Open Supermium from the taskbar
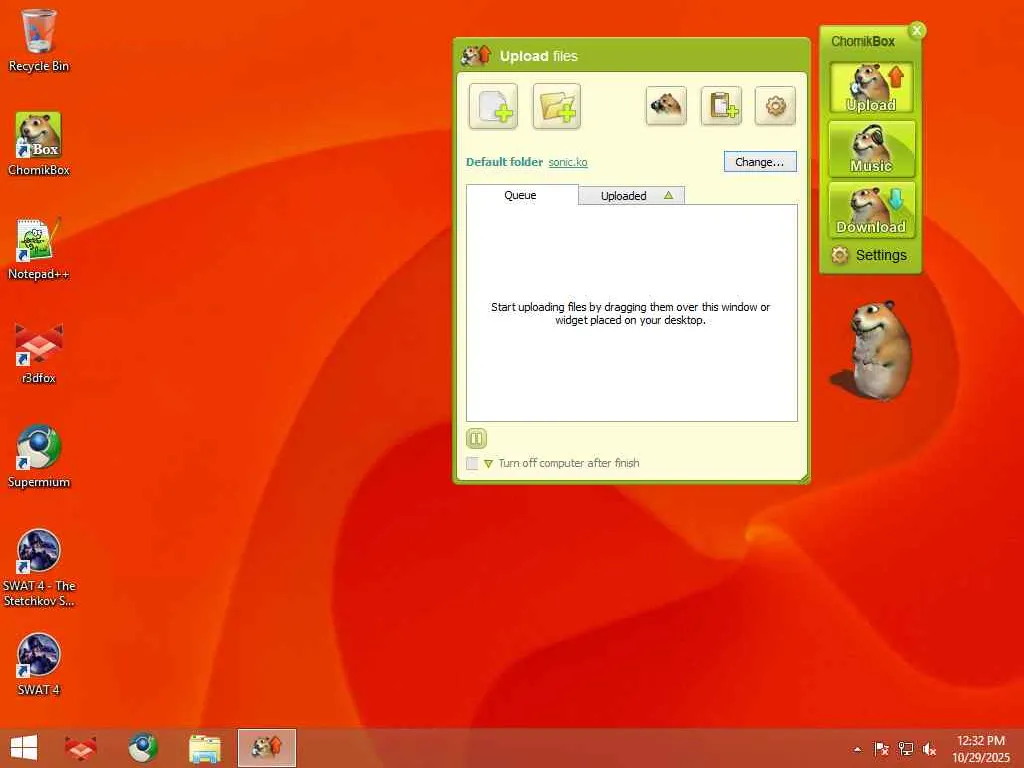 (142, 748)
